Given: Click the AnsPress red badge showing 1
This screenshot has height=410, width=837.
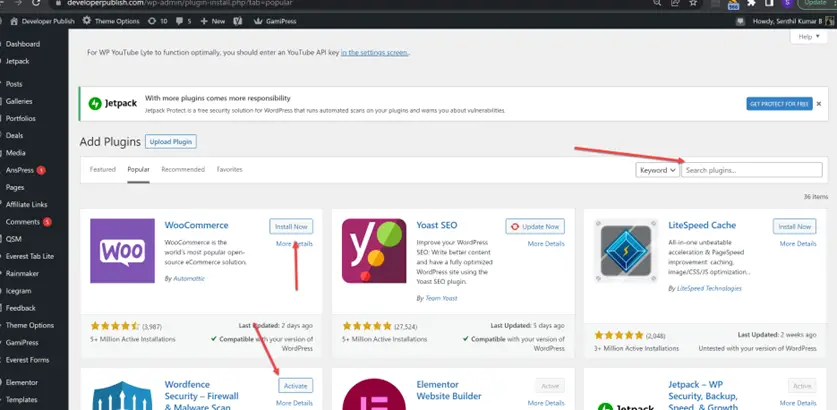Looking at the screenshot, I should point(41,170).
